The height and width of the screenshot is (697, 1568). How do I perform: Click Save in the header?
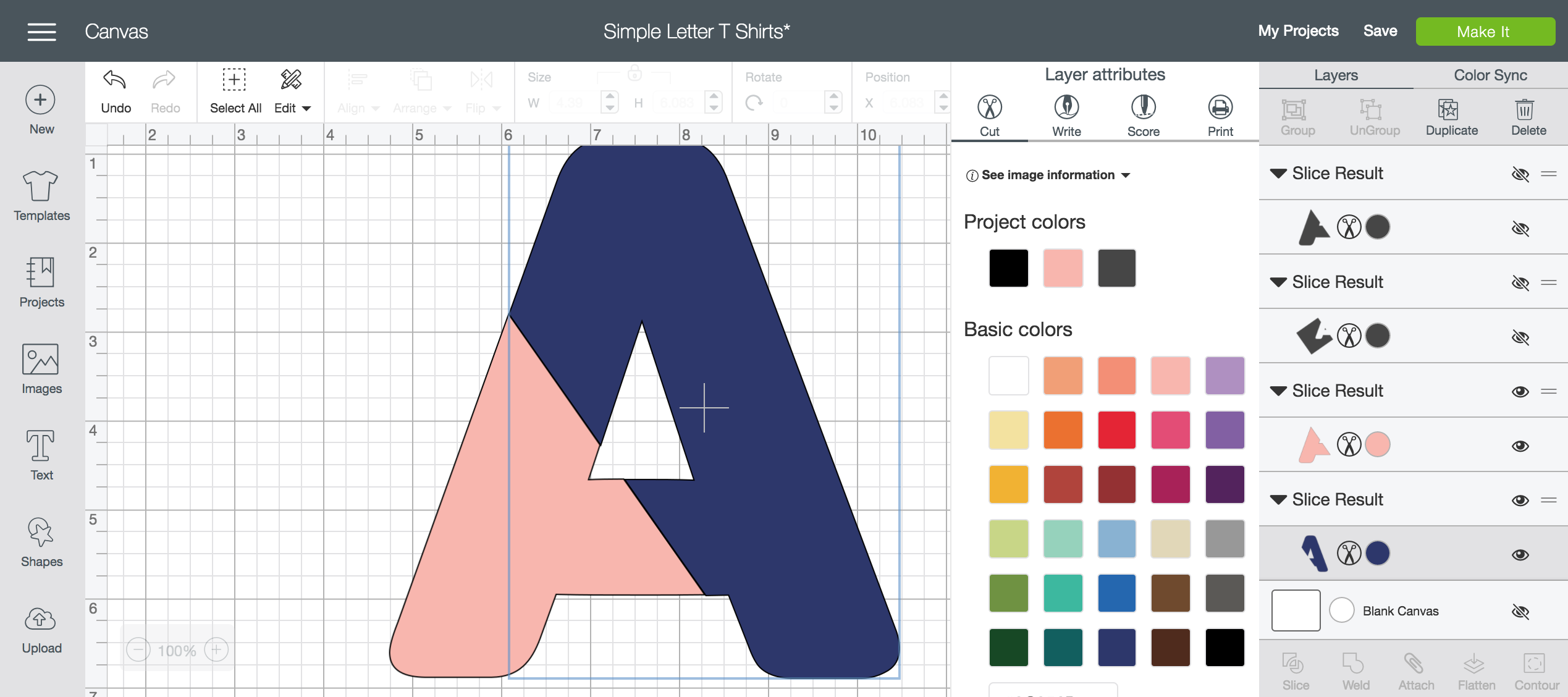click(1380, 31)
